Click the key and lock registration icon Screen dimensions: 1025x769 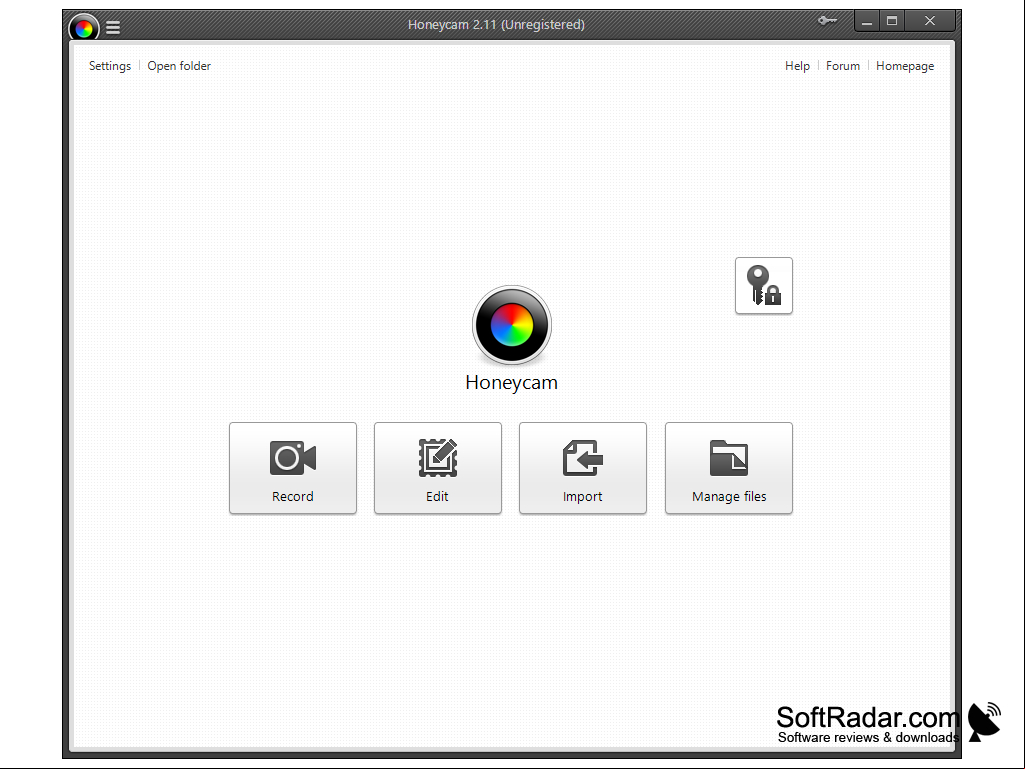point(764,286)
